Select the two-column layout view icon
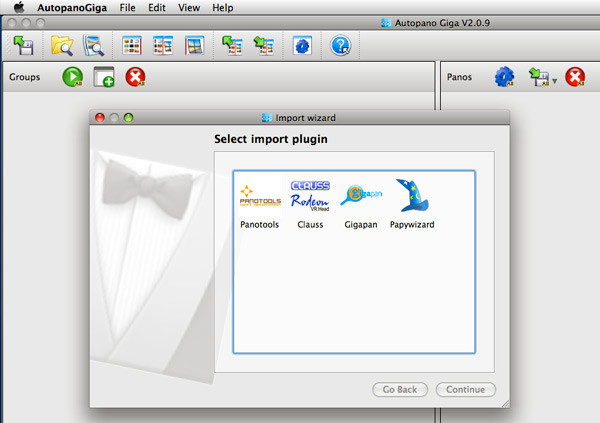Image resolution: width=600 pixels, height=423 pixels. (x=163, y=46)
